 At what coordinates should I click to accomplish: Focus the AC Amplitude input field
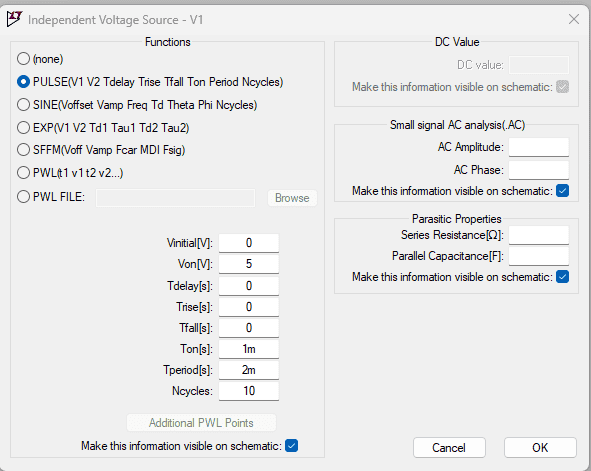pos(539,147)
